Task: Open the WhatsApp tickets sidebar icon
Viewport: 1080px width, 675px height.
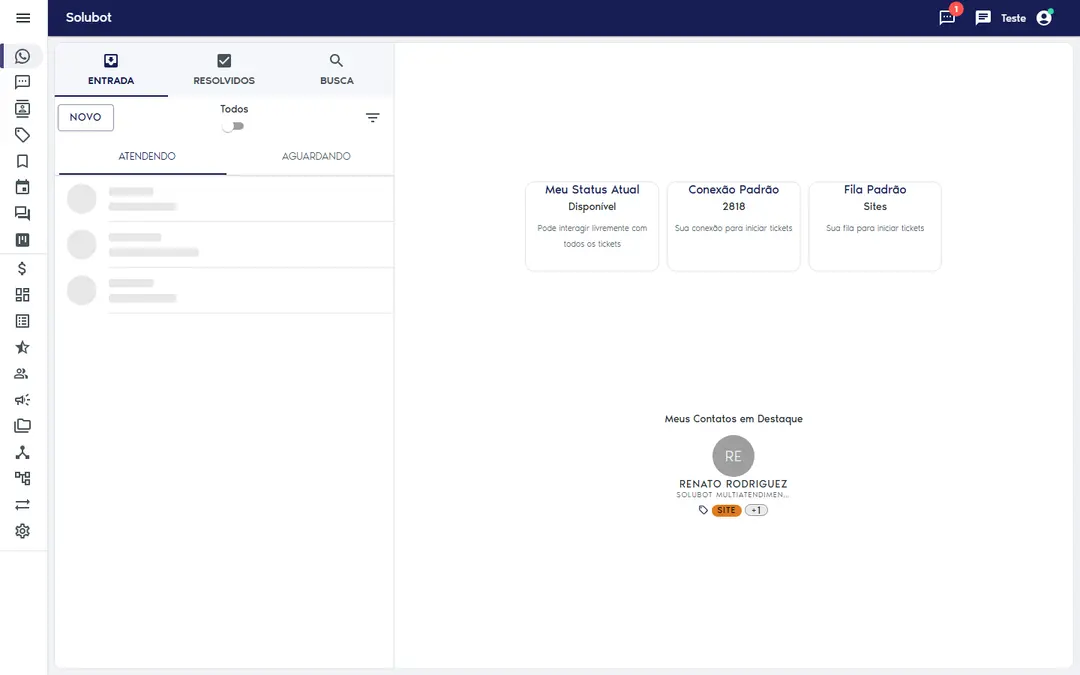Action: click(23, 56)
